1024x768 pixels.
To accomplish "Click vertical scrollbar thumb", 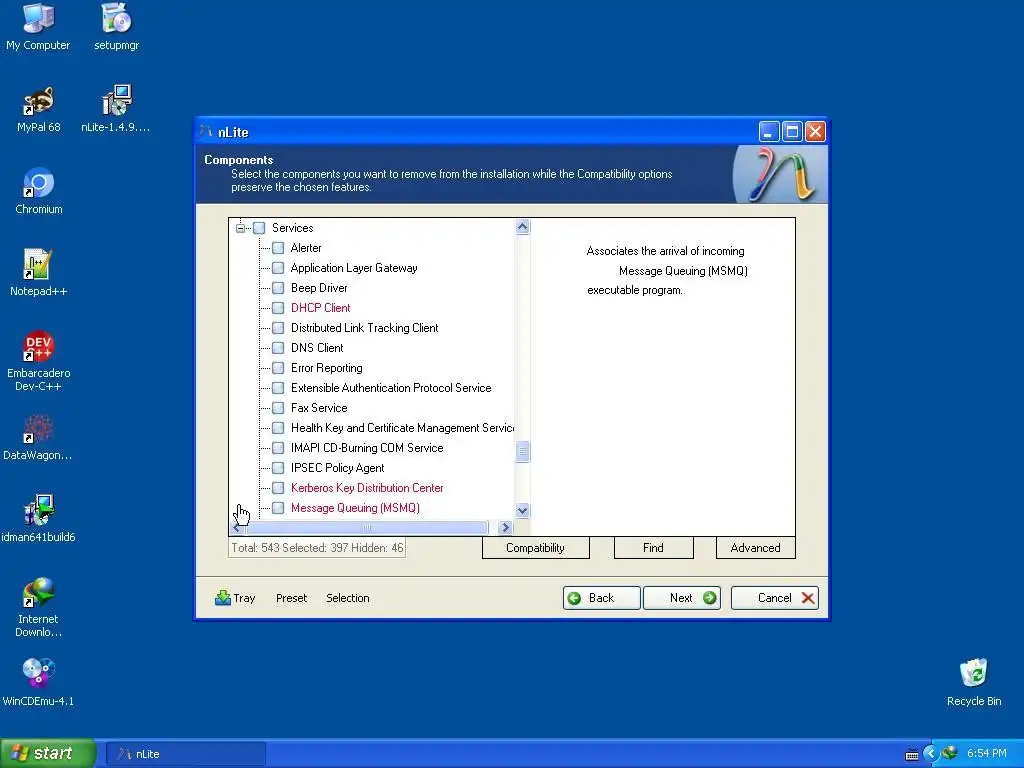I will click(x=522, y=451).
